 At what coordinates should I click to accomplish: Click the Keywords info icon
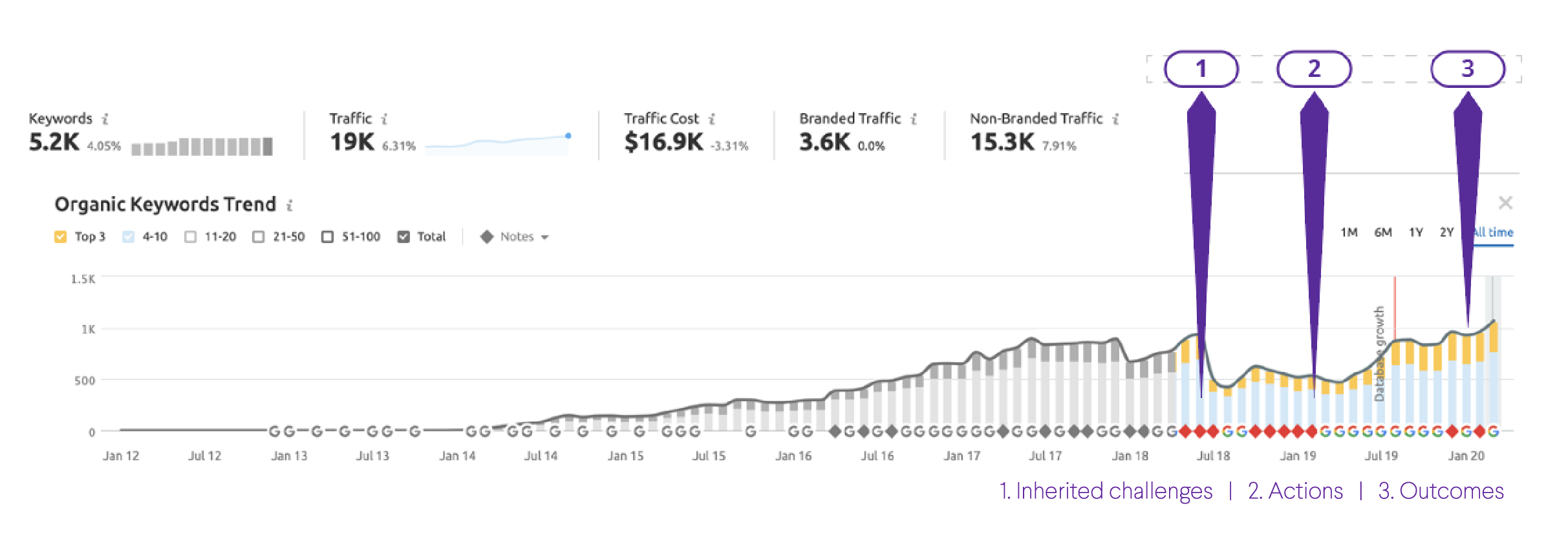pos(105,119)
